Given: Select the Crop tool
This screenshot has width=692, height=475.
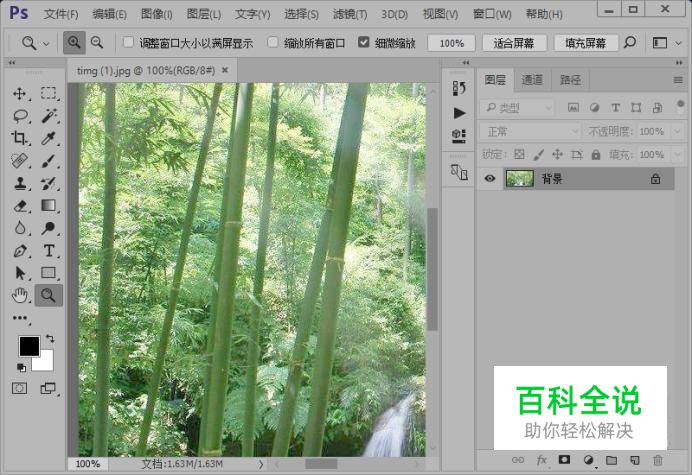Looking at the screenshot, I should point(19,138).
